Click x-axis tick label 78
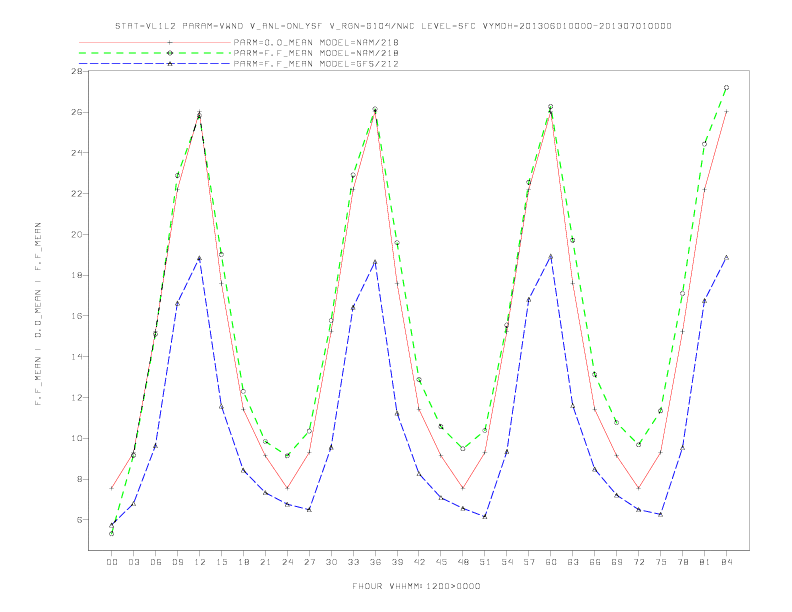The image size is (792, 612). click(683, 562)
